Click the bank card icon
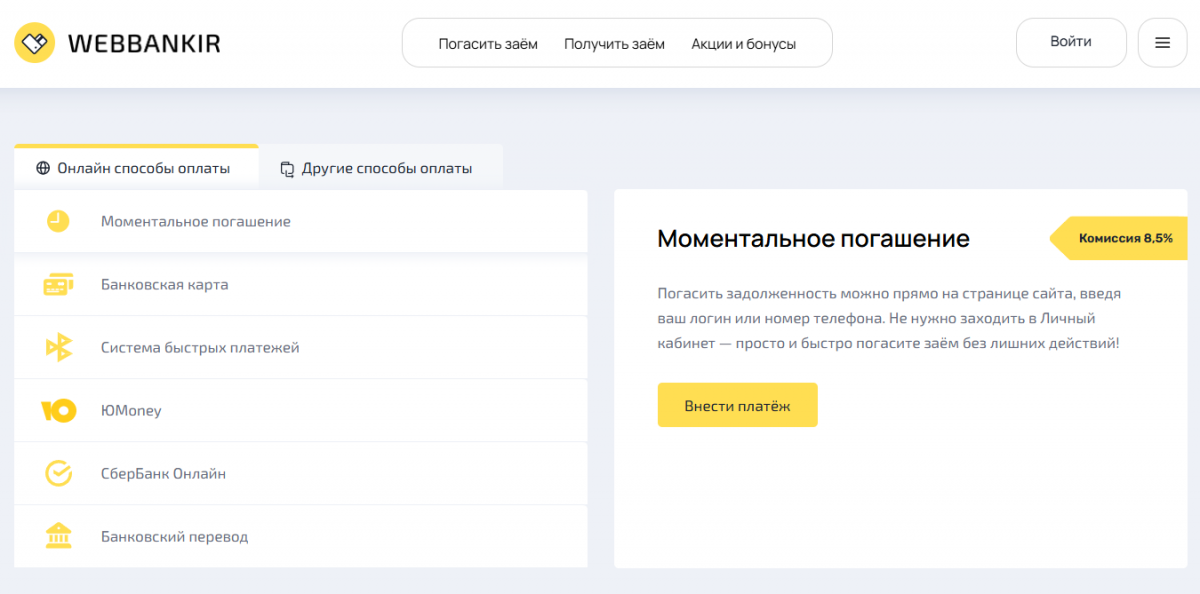The width and height of the screenshot is (1200, 594). point(58,285)
